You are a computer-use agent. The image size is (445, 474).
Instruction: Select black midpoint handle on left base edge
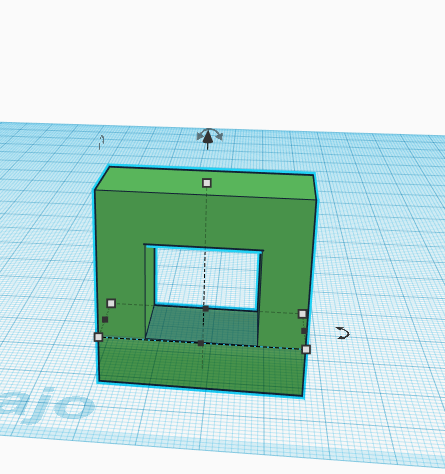click(x=105, y=320)
